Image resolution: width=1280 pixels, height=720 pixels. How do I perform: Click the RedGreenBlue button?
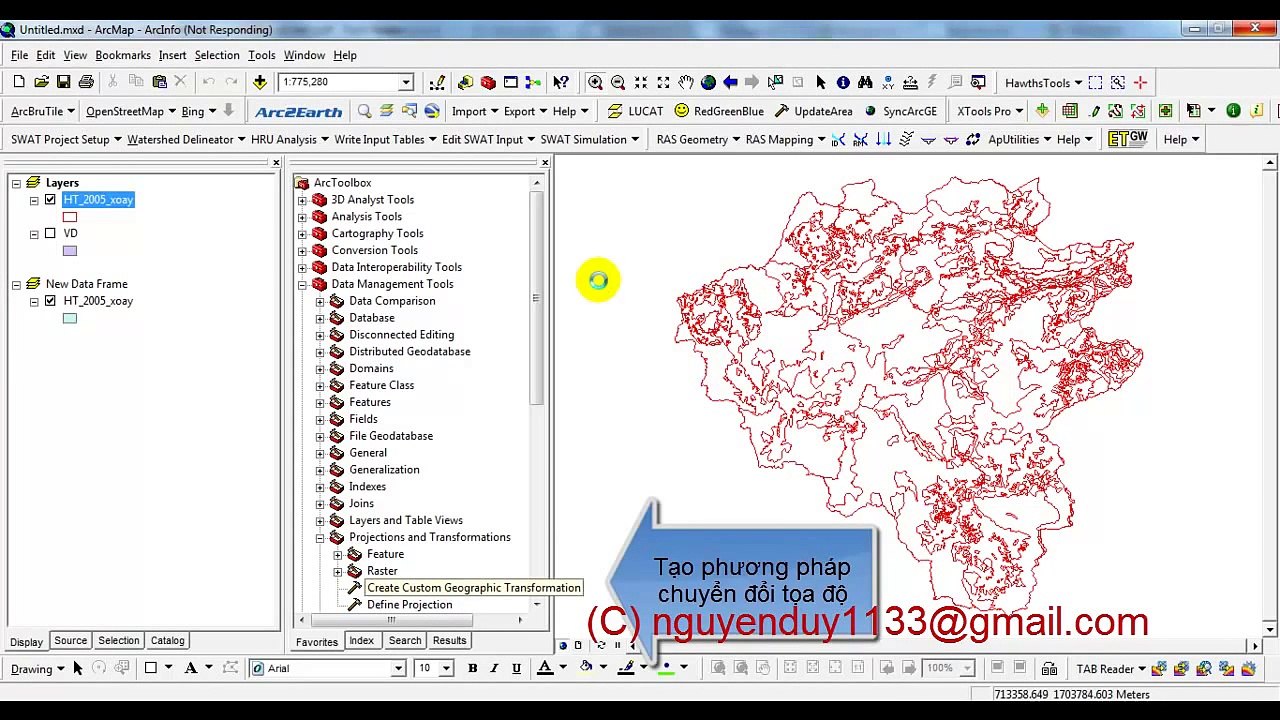pos(719,111)
